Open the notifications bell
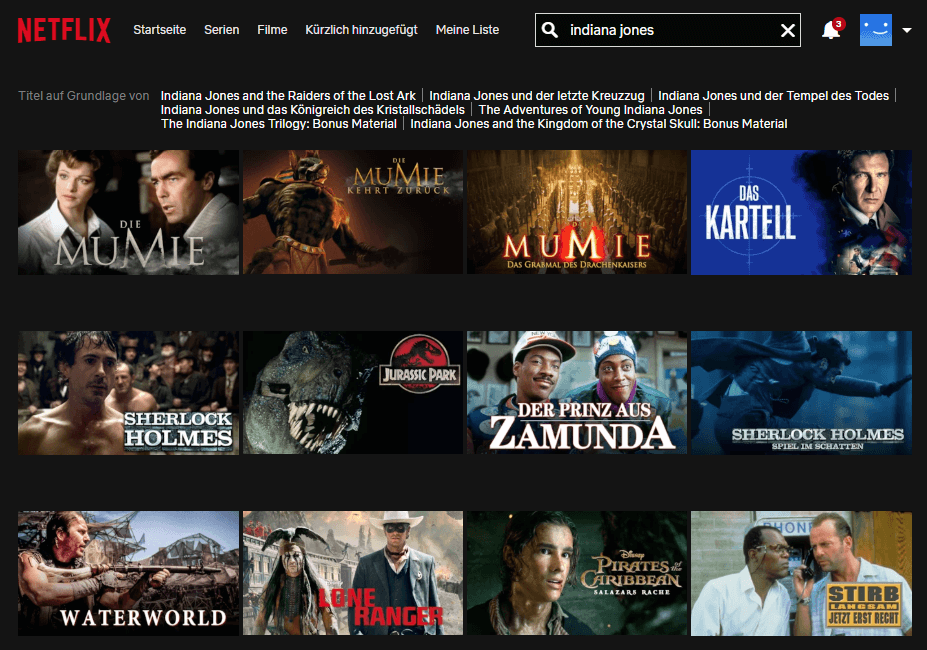 click(x=832, y=30)
